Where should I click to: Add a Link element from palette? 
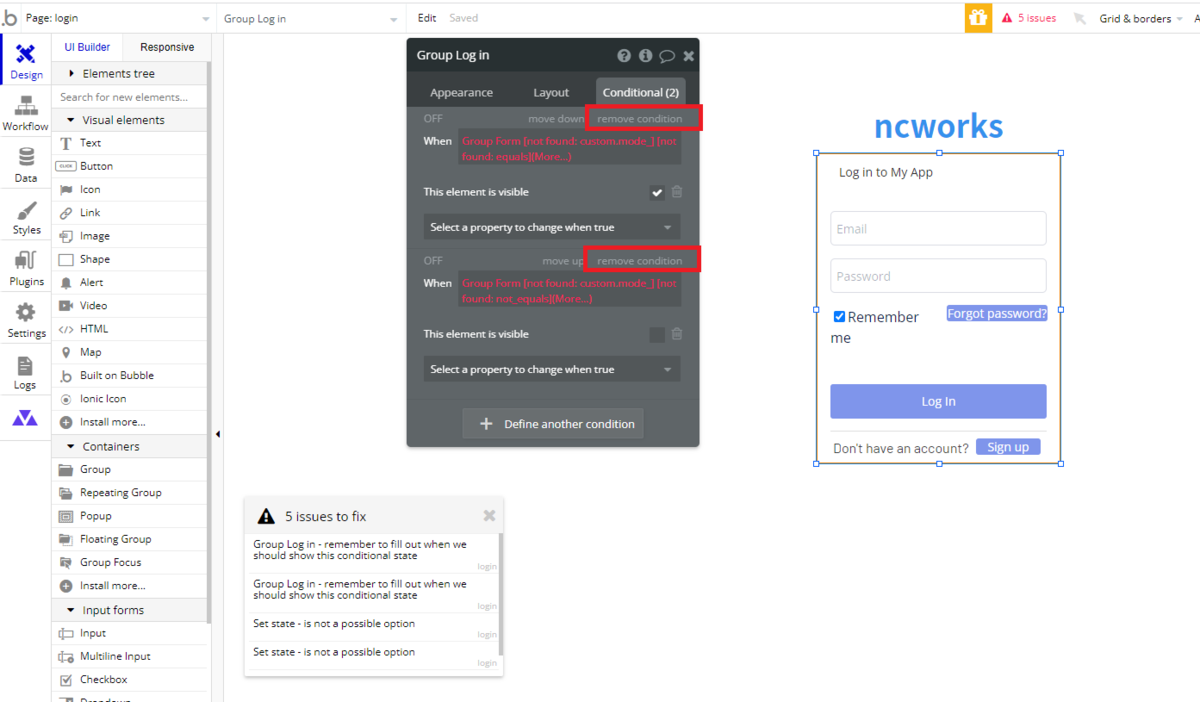click(x=130, y=213)
